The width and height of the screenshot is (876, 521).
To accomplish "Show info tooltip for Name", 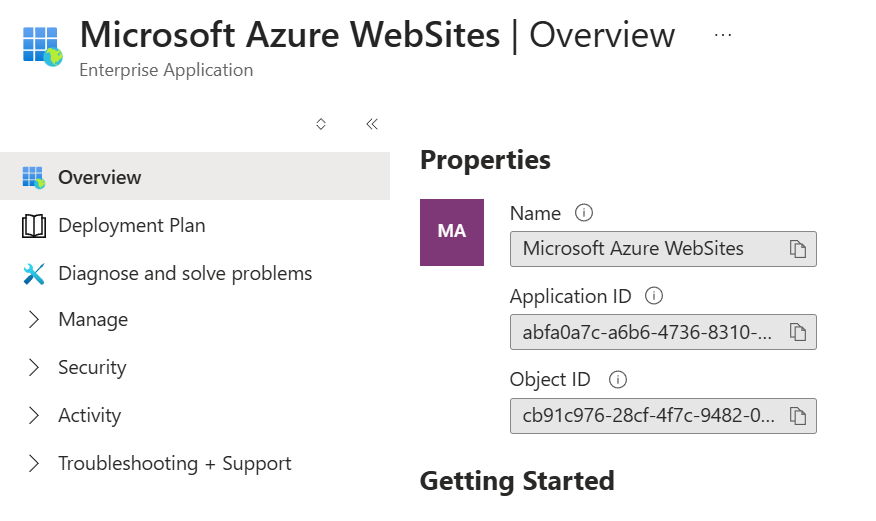I will tap(584, 213).
